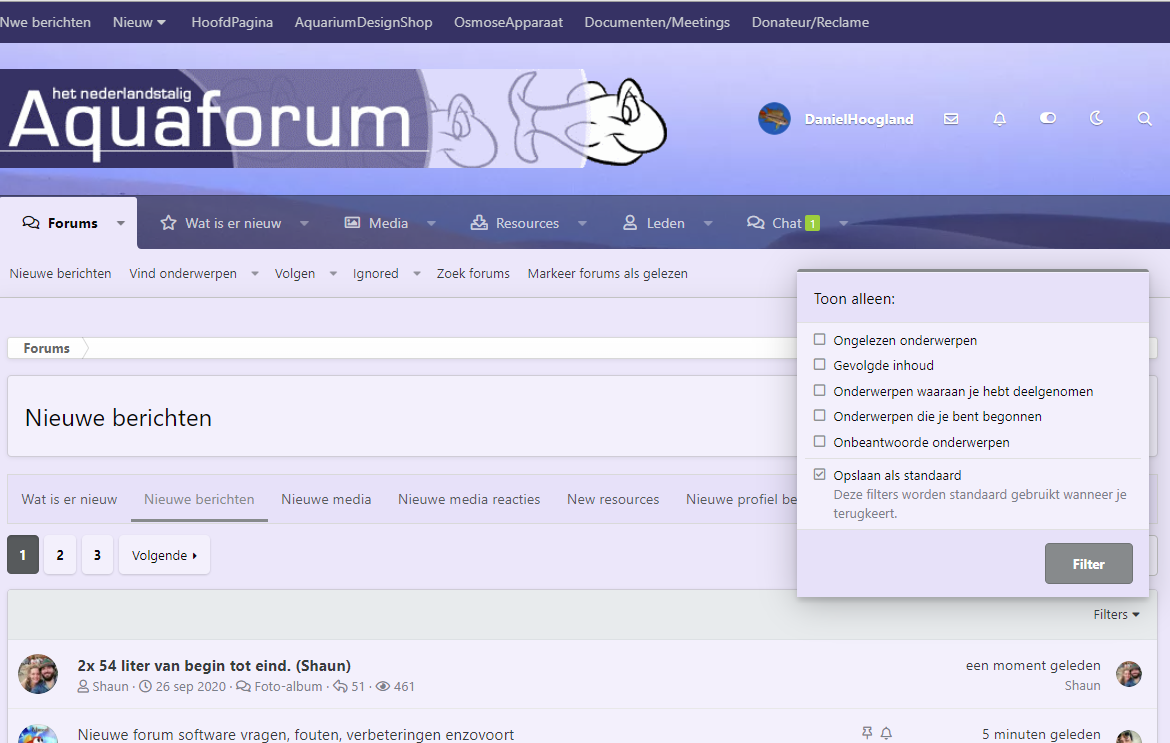The width and height of the screenshot is (1170, 743).
Task: Click the chat bubble icon showing 1
Action: point(757,222)
